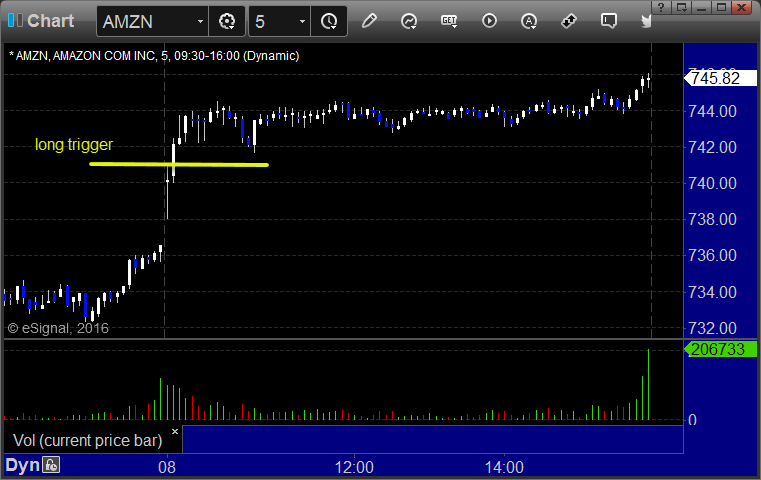Open the help question mark button
This screenshot has width=761, height=480.
661,7
